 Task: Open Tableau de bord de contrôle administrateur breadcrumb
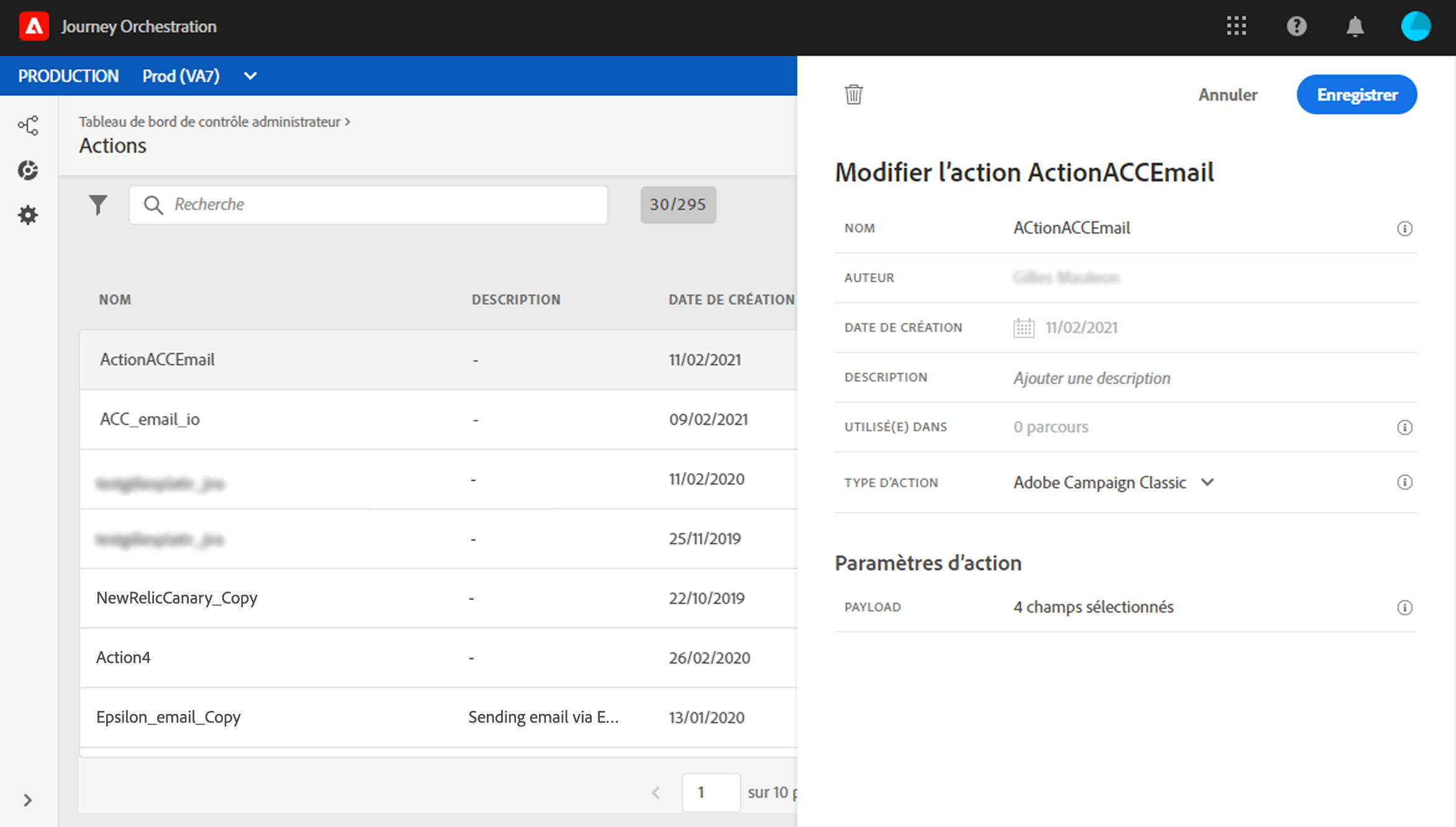(209, 122)
